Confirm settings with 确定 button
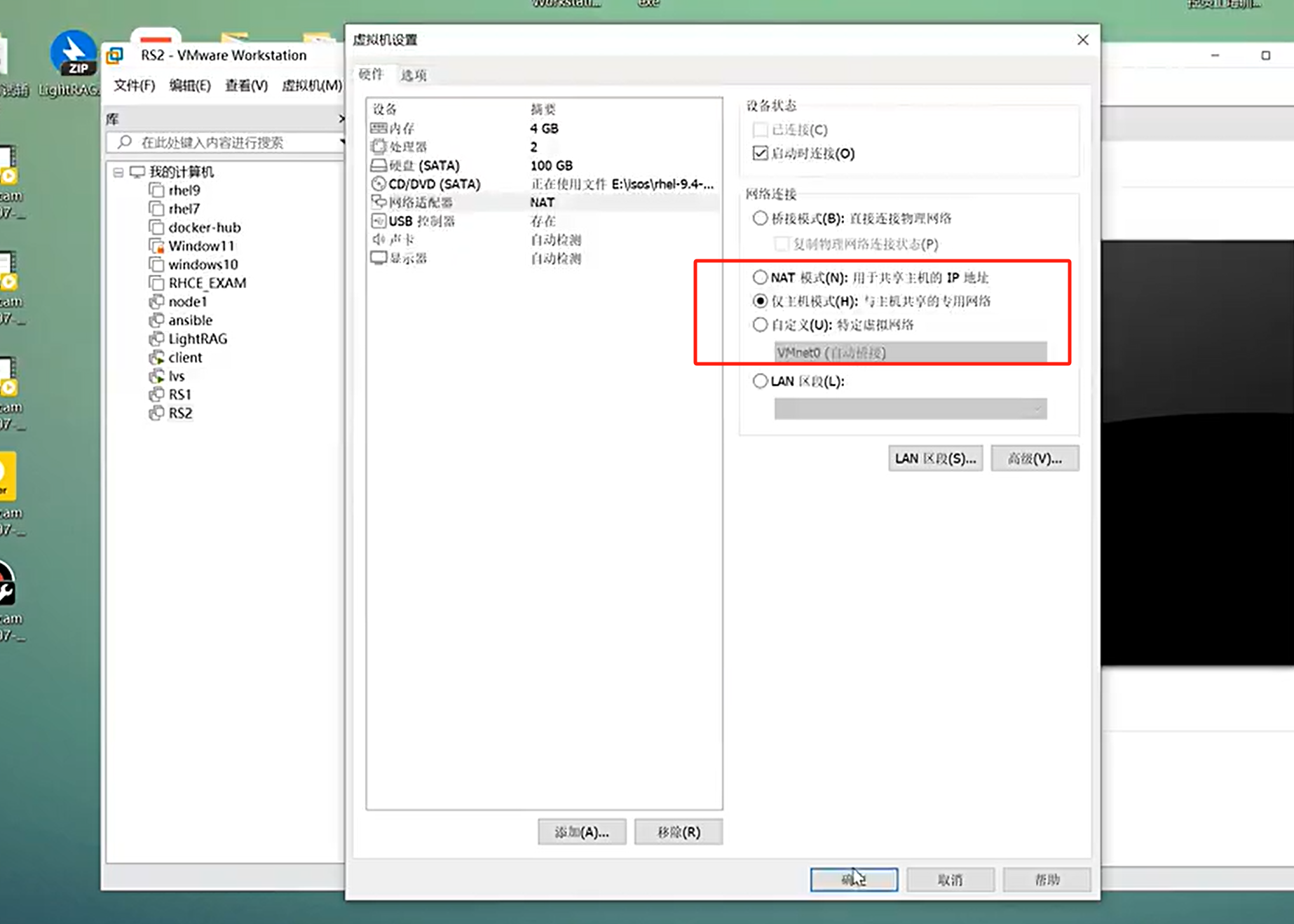 pos(854,880)
